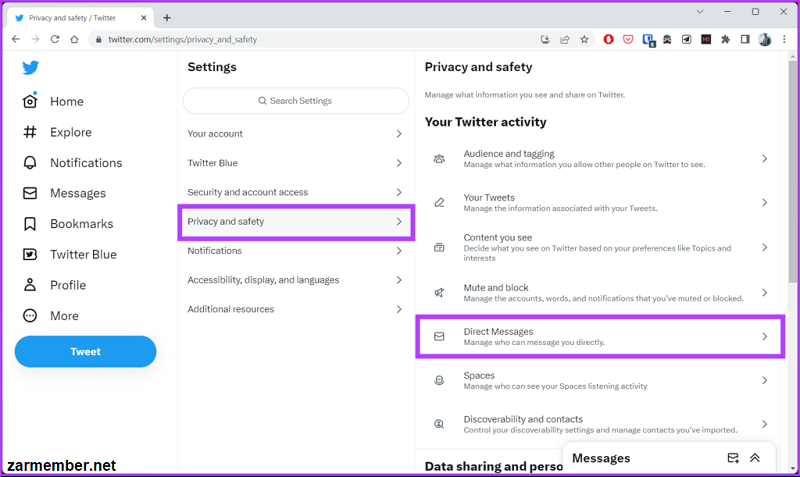
Task: Go to Profile page
Action: pyautogui.click(x=54, y=285)
